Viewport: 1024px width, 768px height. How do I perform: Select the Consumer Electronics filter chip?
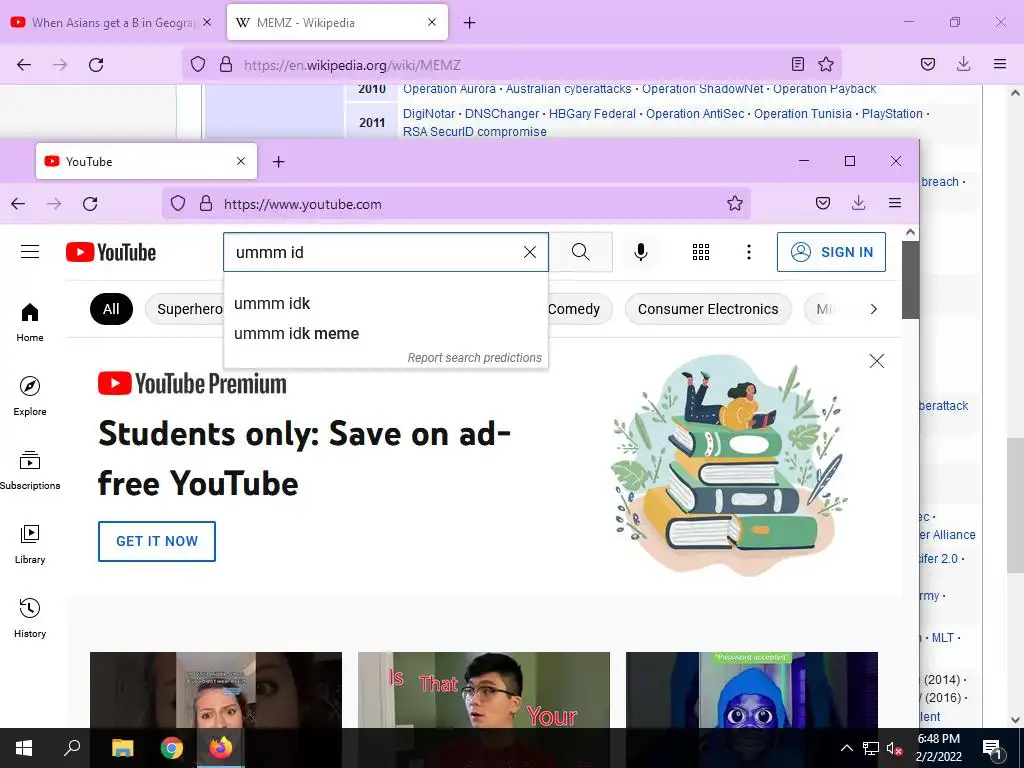tap(708, 309)
